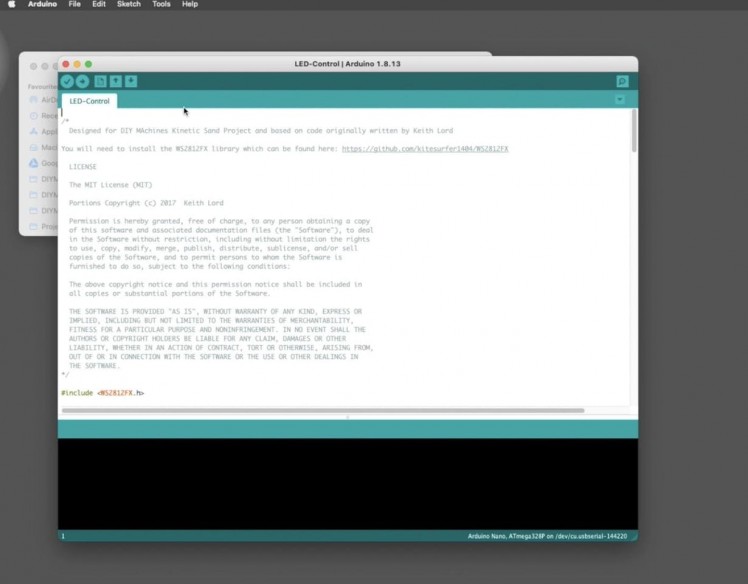Screen dimensions: 748x584
Task: Click the line number in status bar
Action: point(63,536)
